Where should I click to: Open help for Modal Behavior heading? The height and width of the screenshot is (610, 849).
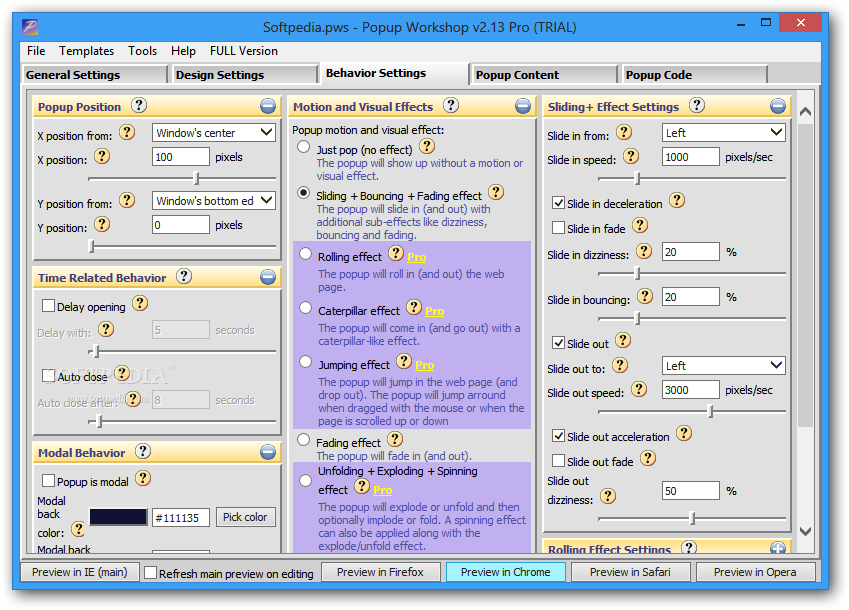[143, 451]
